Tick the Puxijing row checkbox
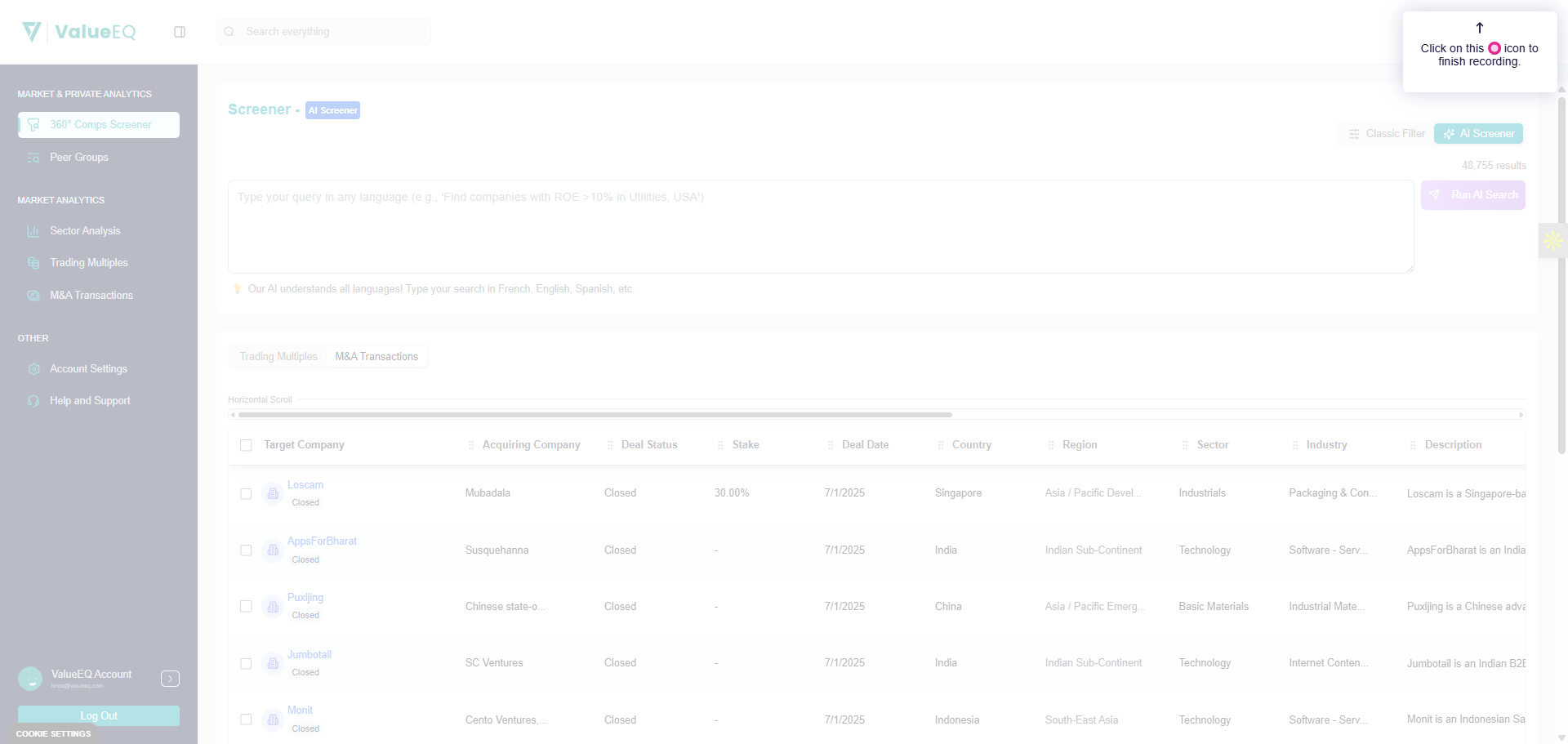 click(x=246, y=607)
